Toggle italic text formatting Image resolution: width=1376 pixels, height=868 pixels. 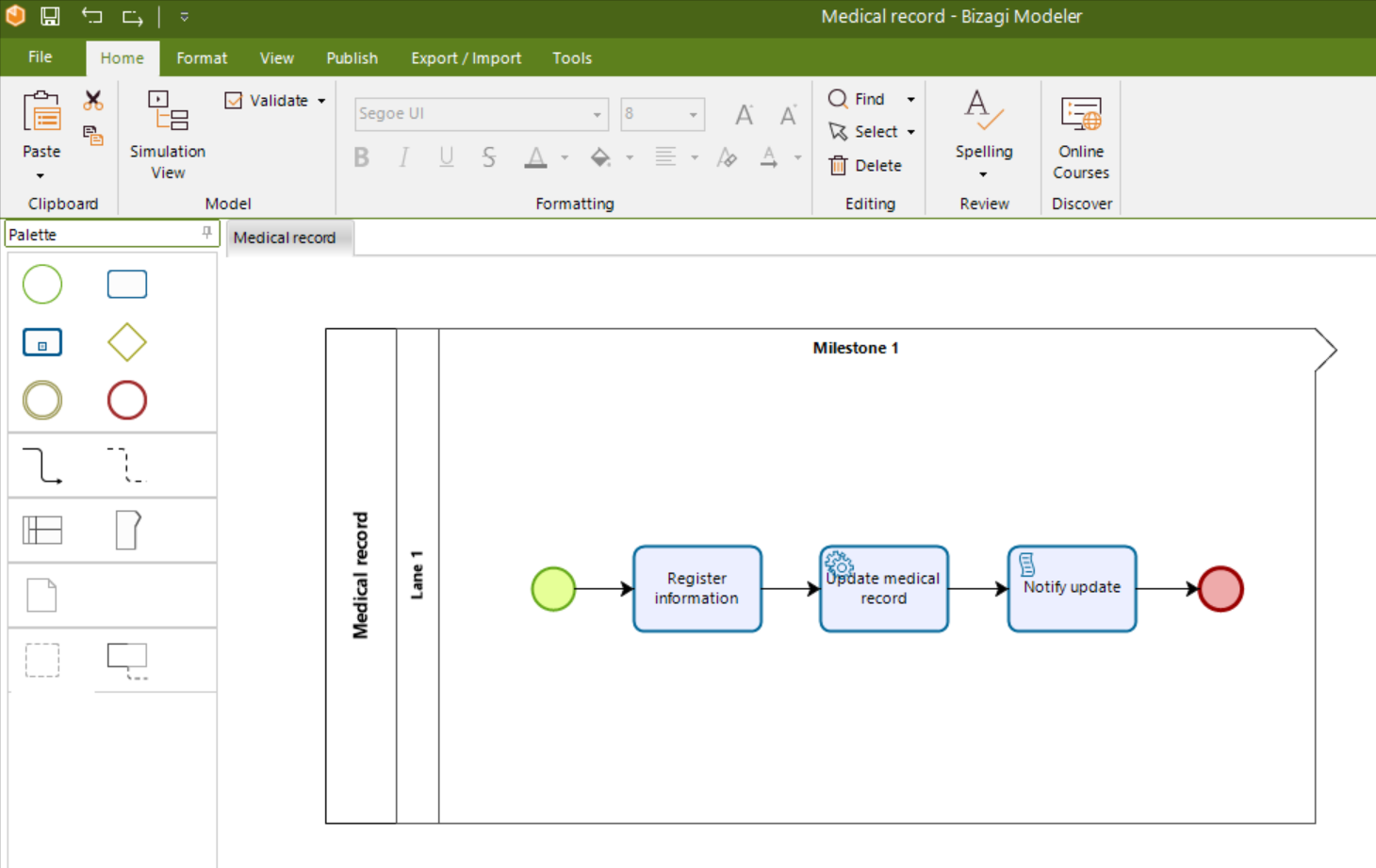click(403, 157)
